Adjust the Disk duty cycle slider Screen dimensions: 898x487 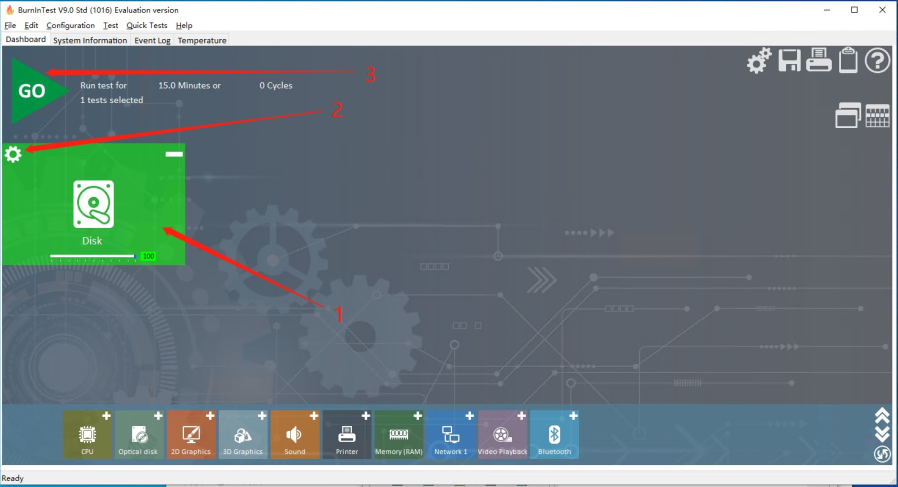92,256
